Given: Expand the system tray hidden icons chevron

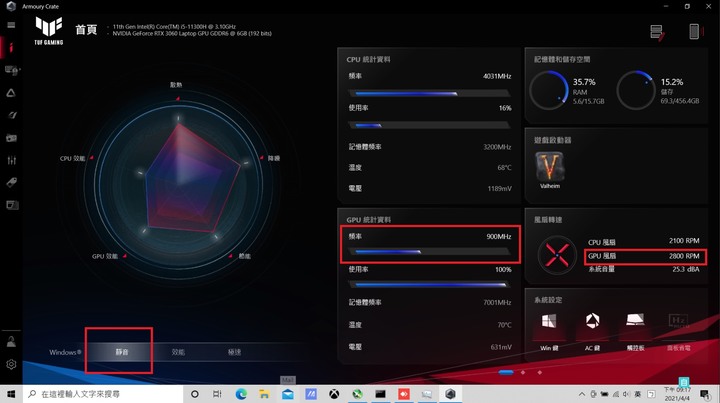Looking at the screenshot, I should tap(582, 394).
